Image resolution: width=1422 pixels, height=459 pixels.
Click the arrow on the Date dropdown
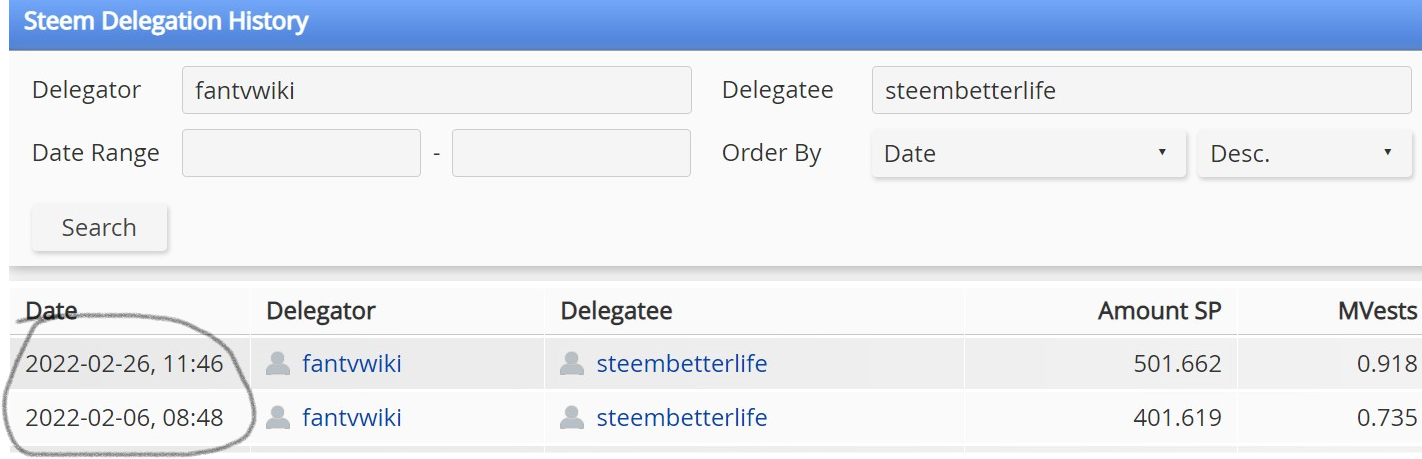(1162, 152)
